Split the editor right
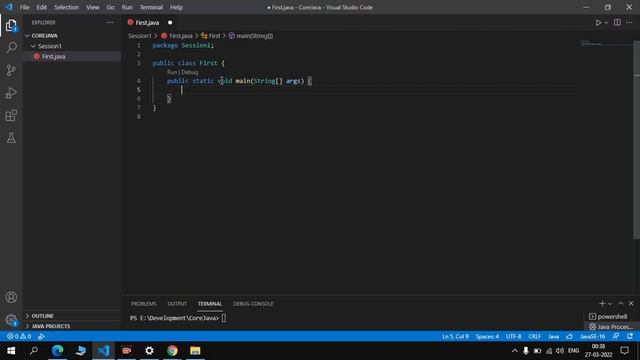The width and height of the screenshot is (640, 360). coord(617,22)
